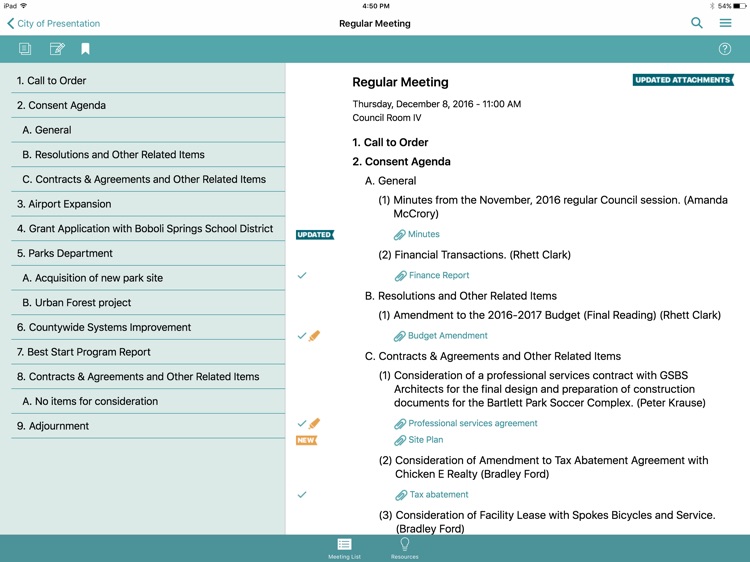This screenshot has width=750, height=562.
Task: Open the Minutes attachment link
Action: click(x=423, y=234)
